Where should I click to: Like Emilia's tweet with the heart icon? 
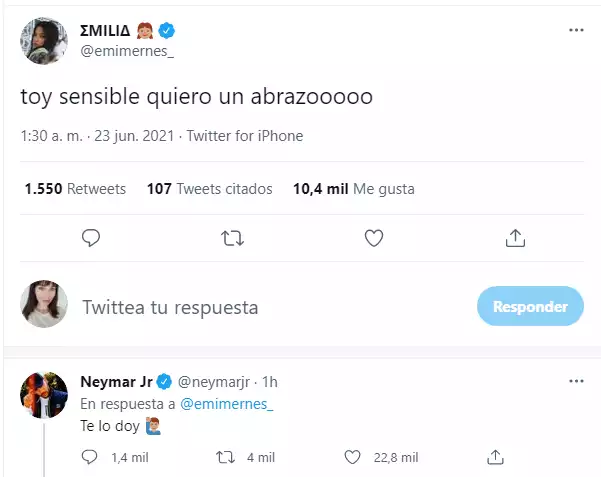374,238
